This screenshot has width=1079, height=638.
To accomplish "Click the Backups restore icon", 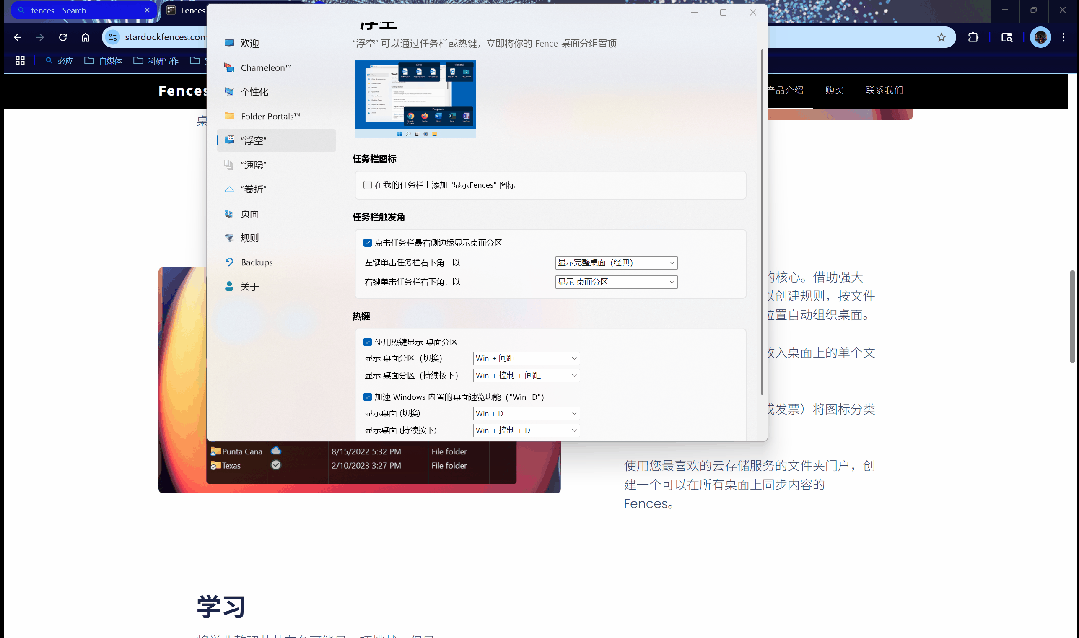I will pyautogui.click(x=229, y=262).
